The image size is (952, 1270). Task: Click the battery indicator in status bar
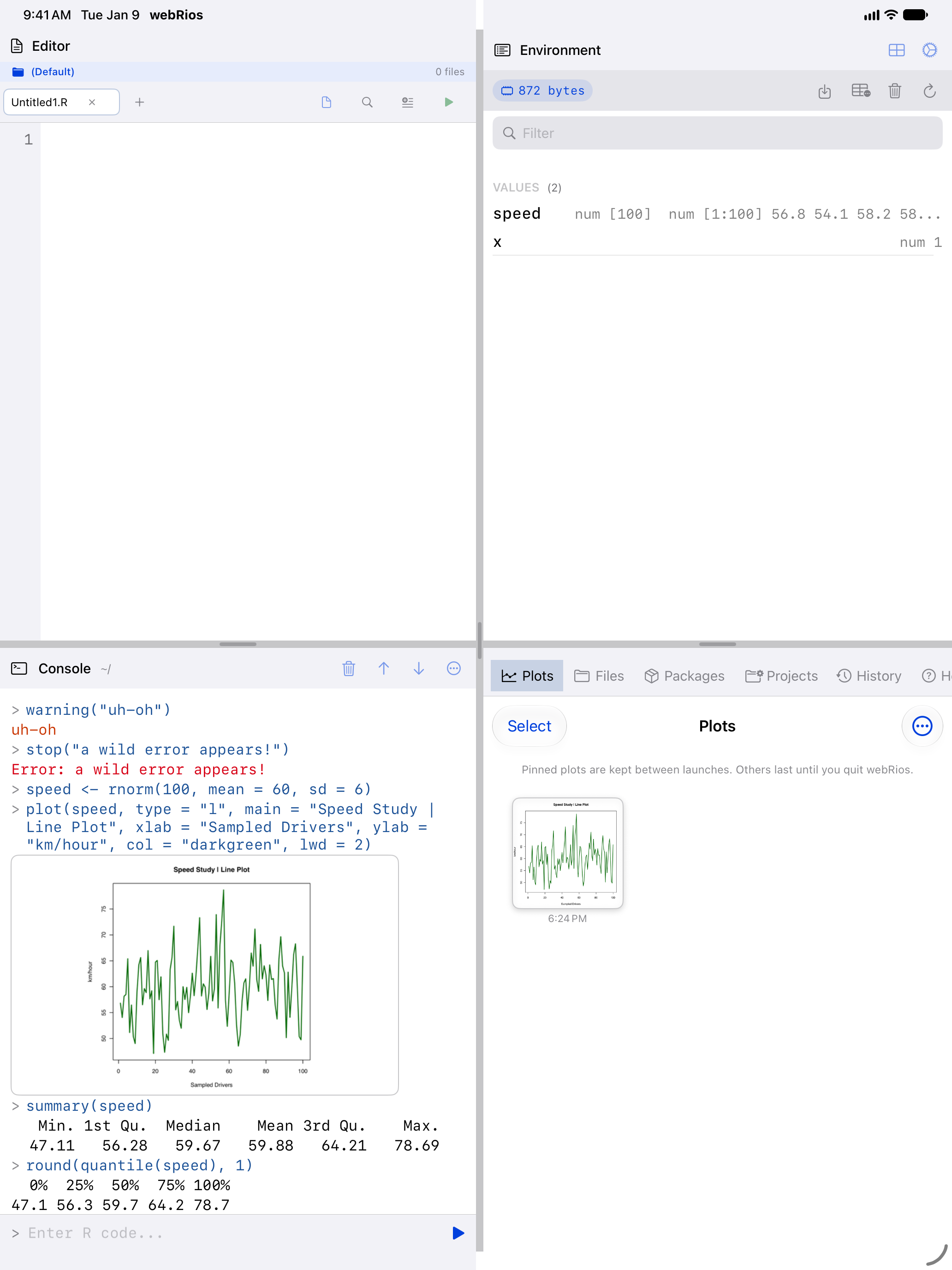tap(915, 15)
